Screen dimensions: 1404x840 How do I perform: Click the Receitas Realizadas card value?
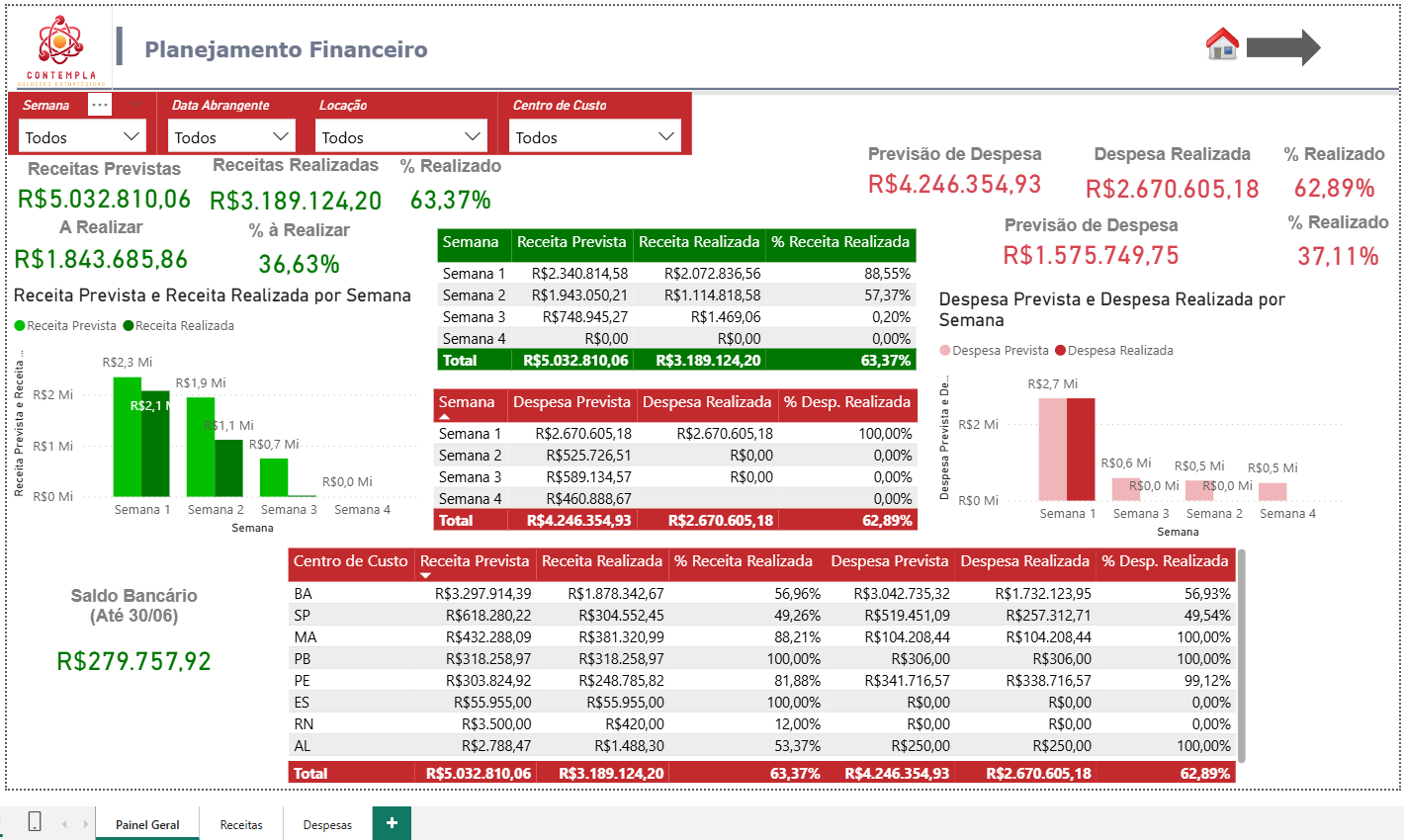tap(296, 202)
